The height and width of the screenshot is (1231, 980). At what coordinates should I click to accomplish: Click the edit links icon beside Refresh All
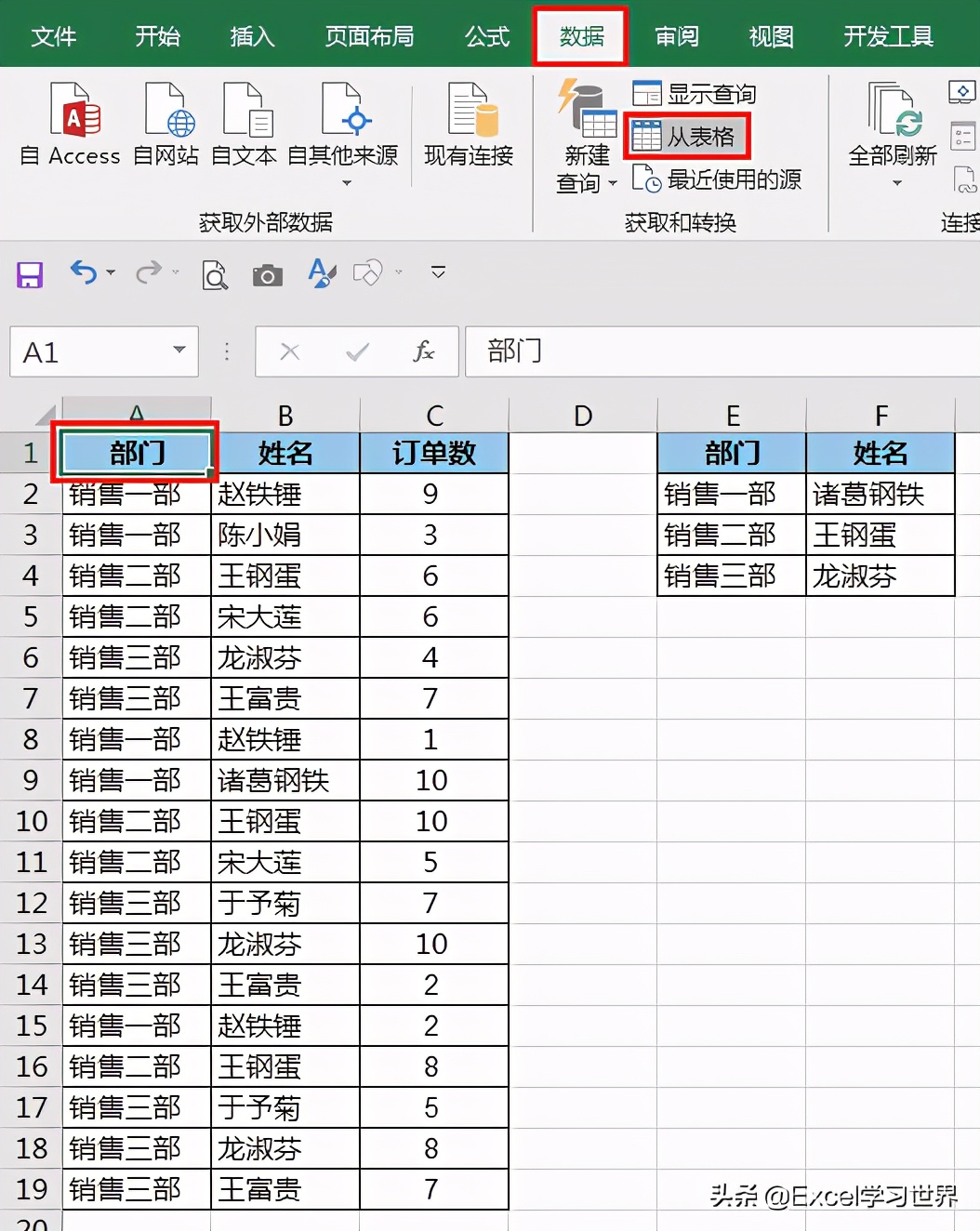(965, 179)
